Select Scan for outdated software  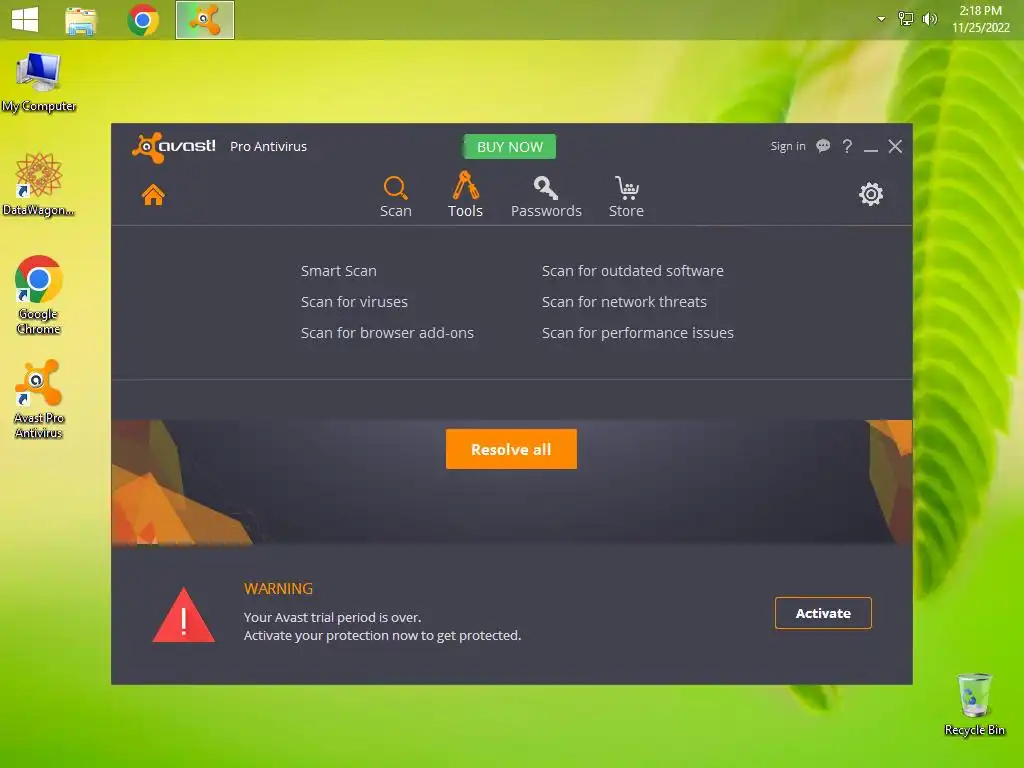(x=632, y=270)
